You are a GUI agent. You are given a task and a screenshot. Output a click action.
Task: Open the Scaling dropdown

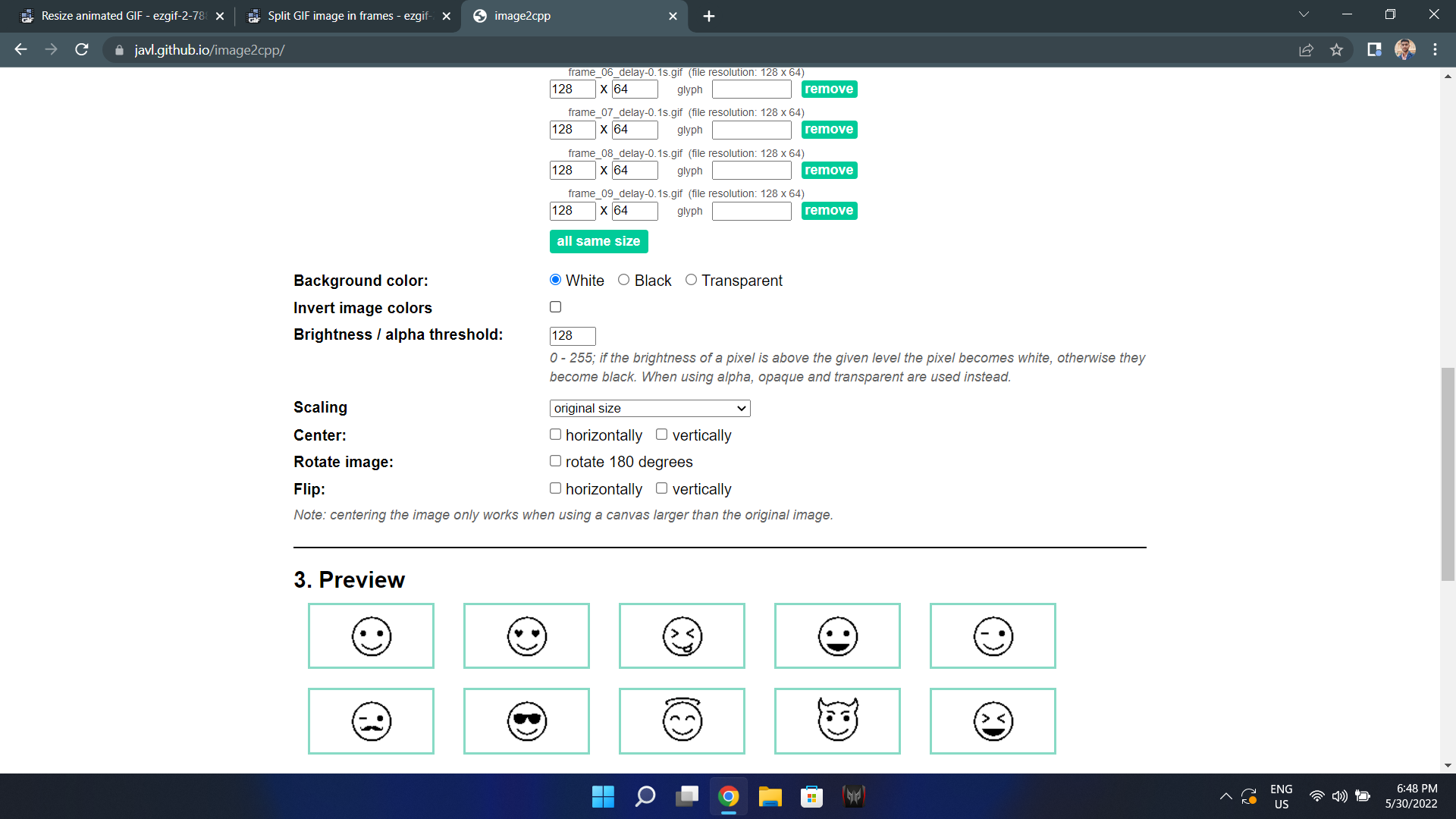click(650, 408)
